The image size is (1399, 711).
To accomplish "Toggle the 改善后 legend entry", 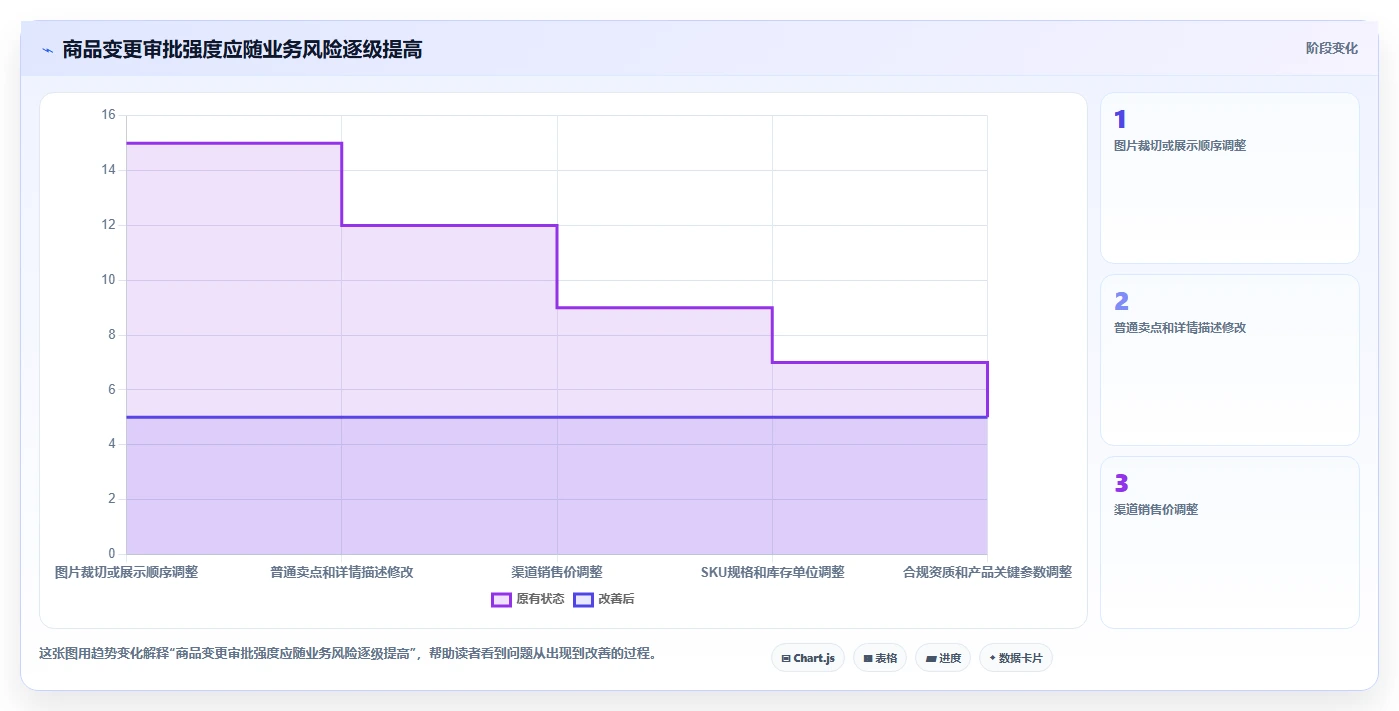I will point(603,599).
